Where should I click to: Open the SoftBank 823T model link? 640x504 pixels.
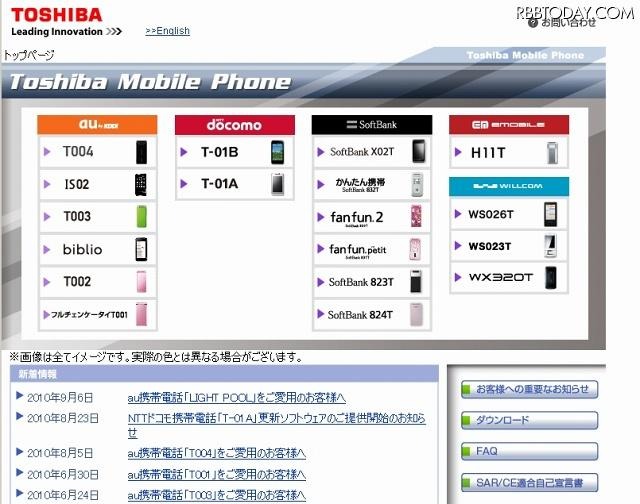point(361,282)
